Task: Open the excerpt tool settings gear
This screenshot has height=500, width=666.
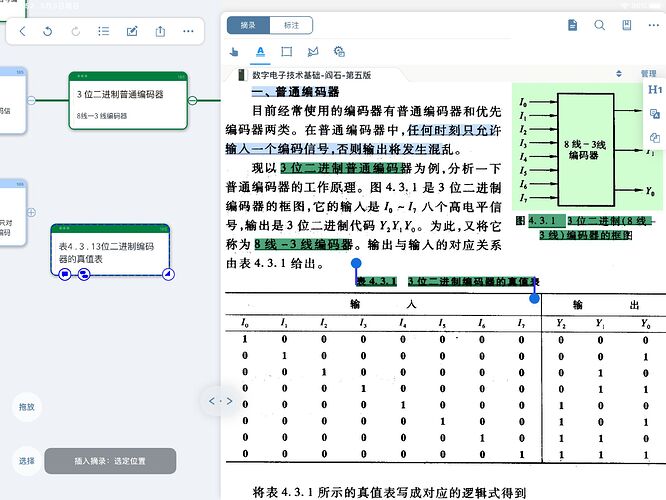Action: click(339, 52)
